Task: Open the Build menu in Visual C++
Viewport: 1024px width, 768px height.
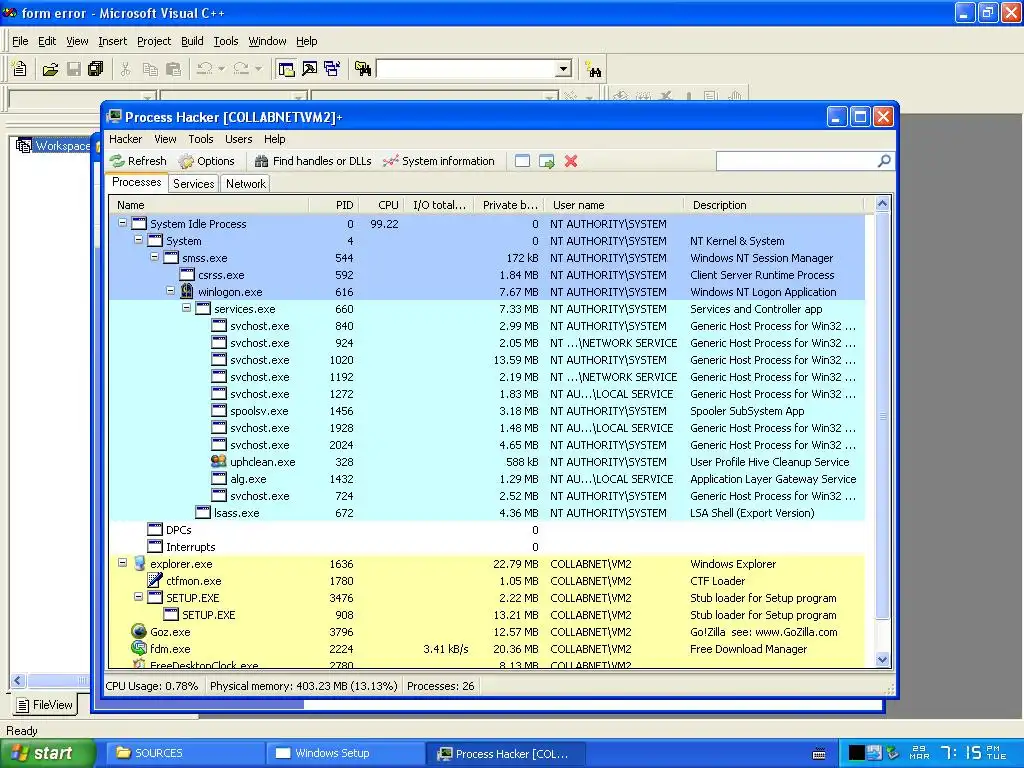Action: pos(192,41)
